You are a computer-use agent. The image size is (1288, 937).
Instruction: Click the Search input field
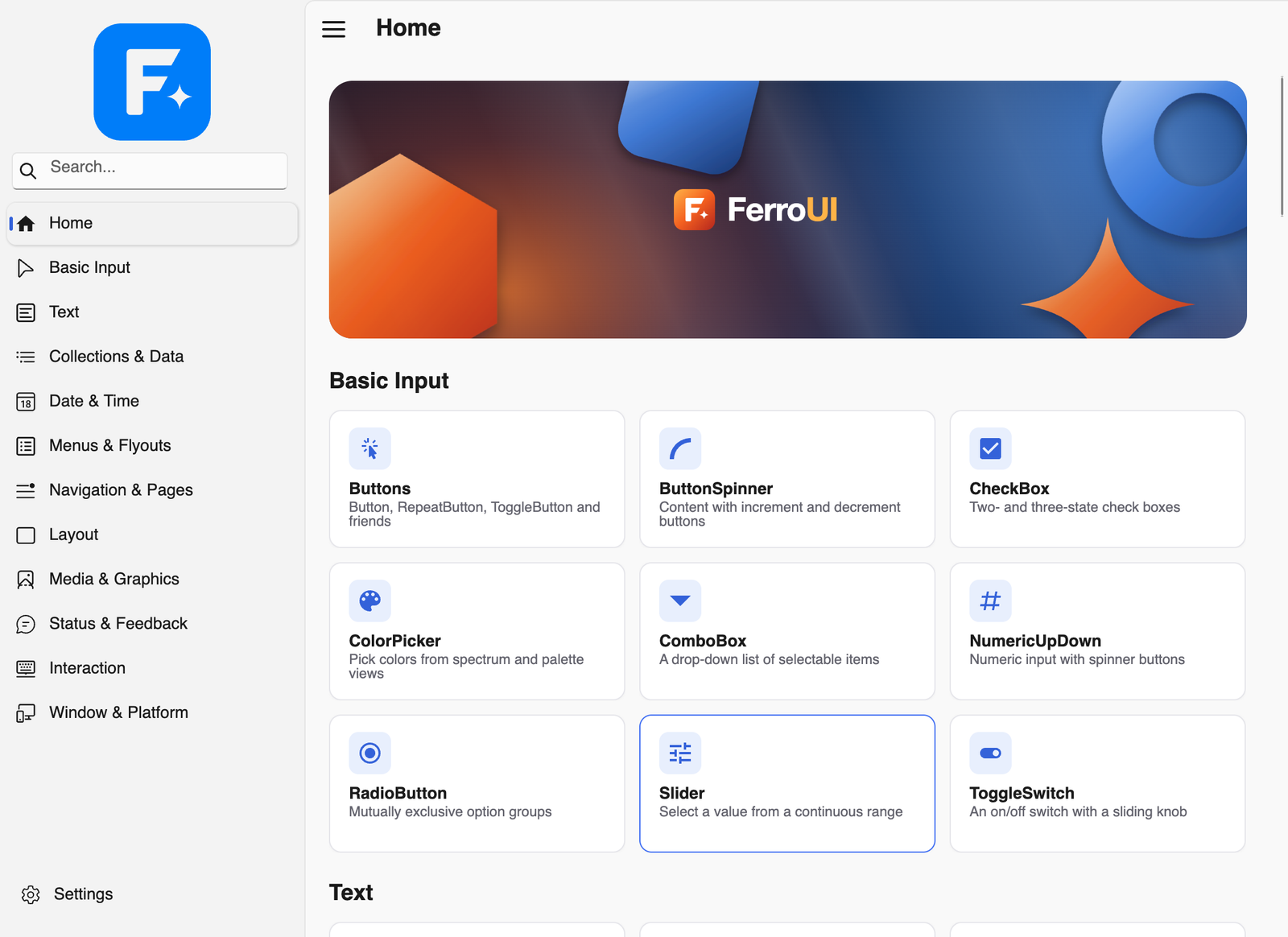pos(150,171)
